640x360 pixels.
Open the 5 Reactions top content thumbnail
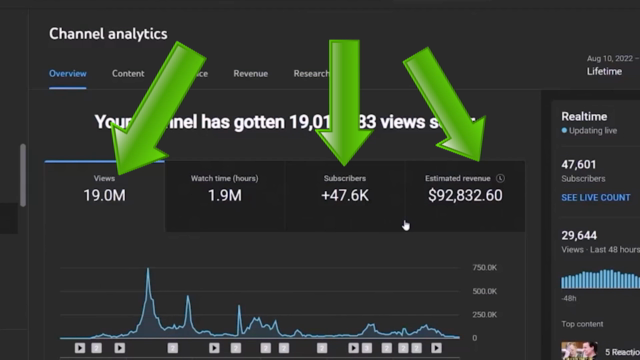579,351
